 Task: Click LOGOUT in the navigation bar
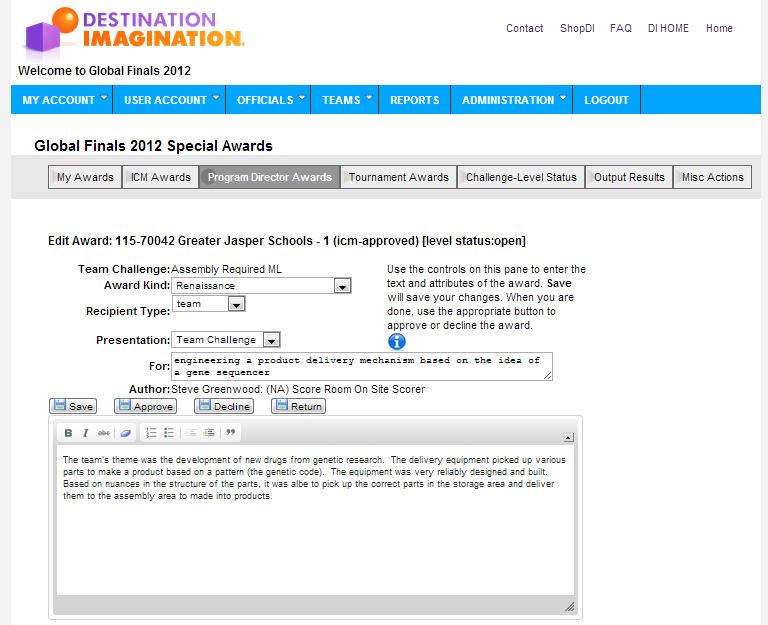tap(606, 100)
